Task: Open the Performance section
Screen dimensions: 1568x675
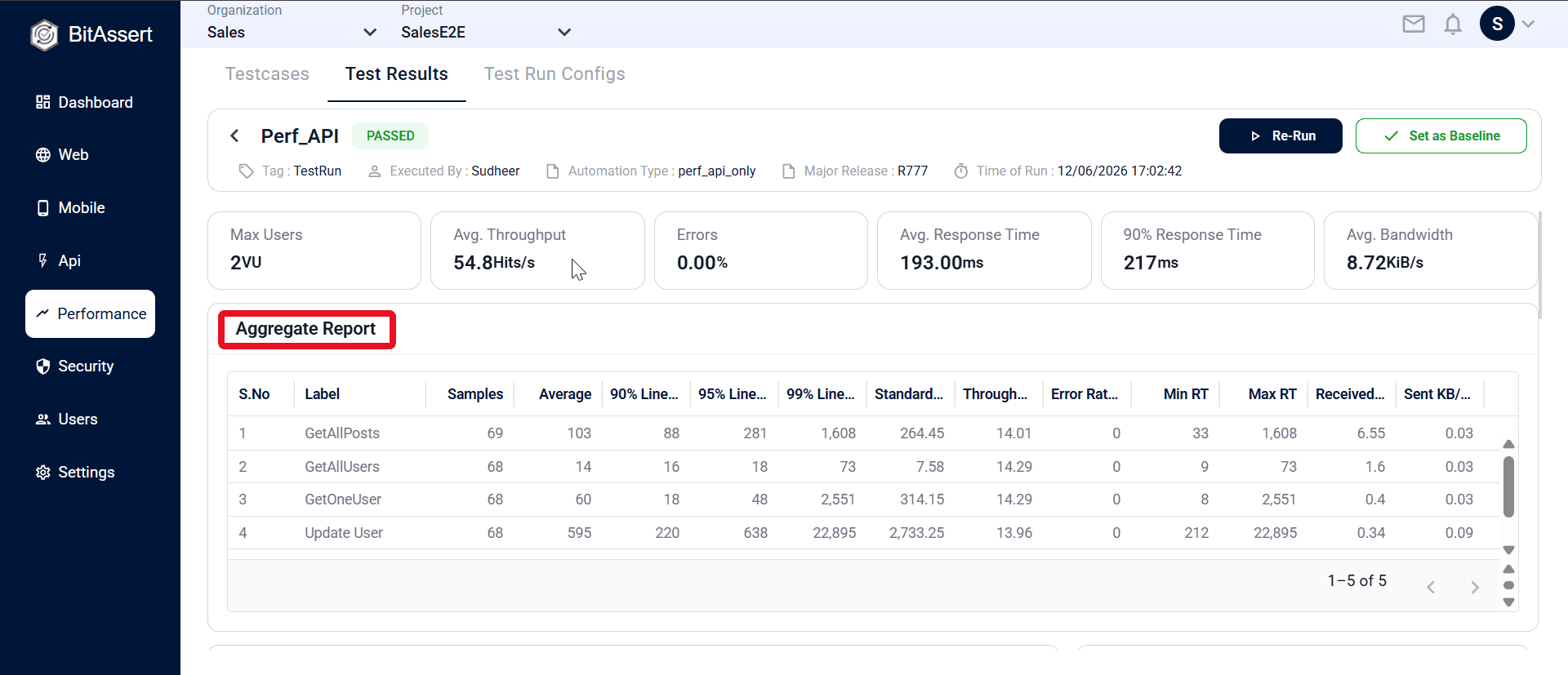Action: click(90, 314)
